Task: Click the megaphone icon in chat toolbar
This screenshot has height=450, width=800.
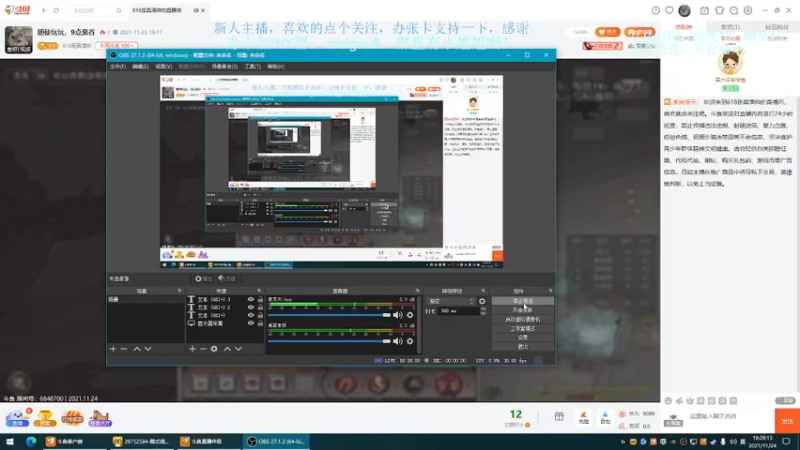Action: (679, 401)
